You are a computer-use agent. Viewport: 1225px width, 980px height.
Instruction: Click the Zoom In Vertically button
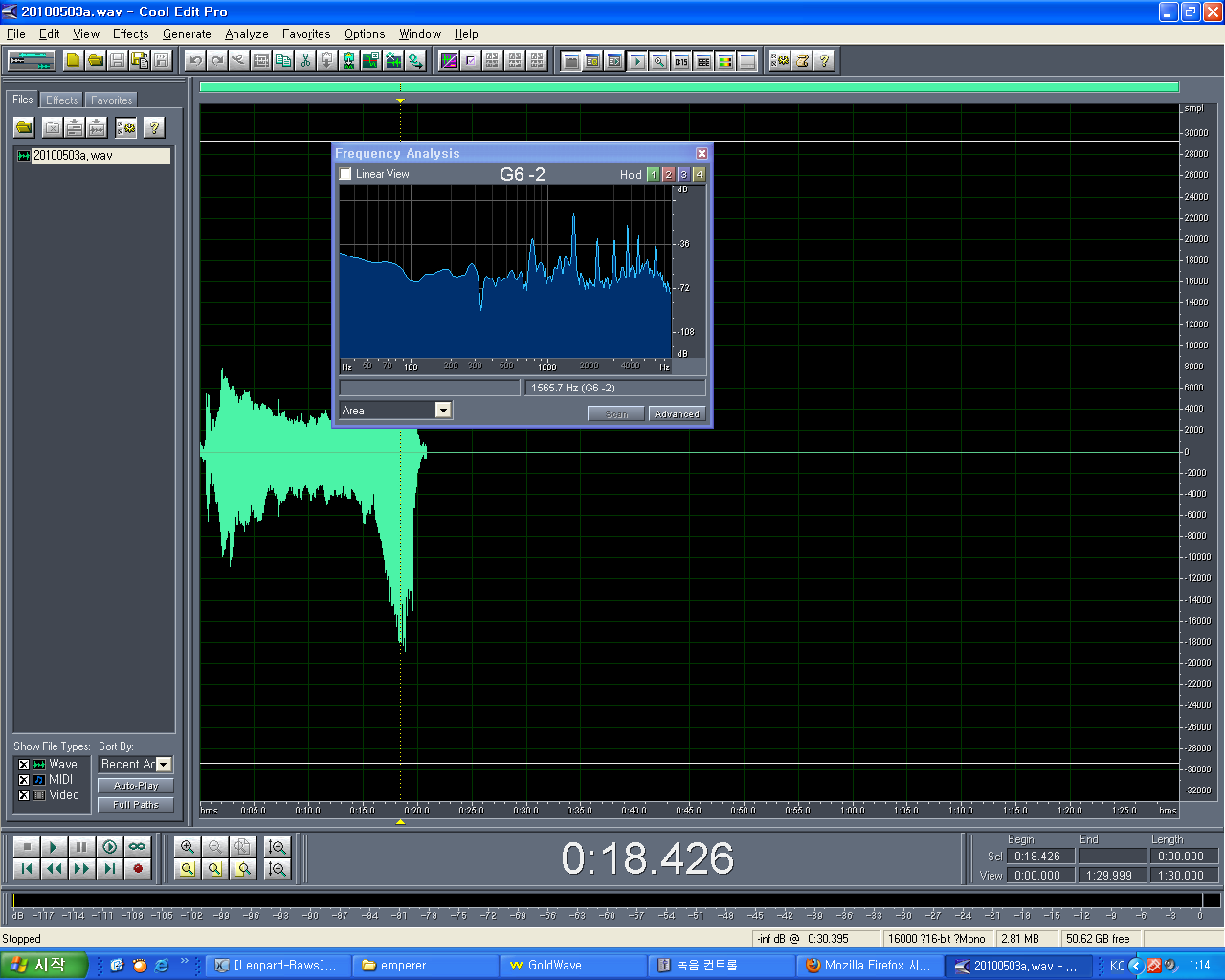pos(278,847)
